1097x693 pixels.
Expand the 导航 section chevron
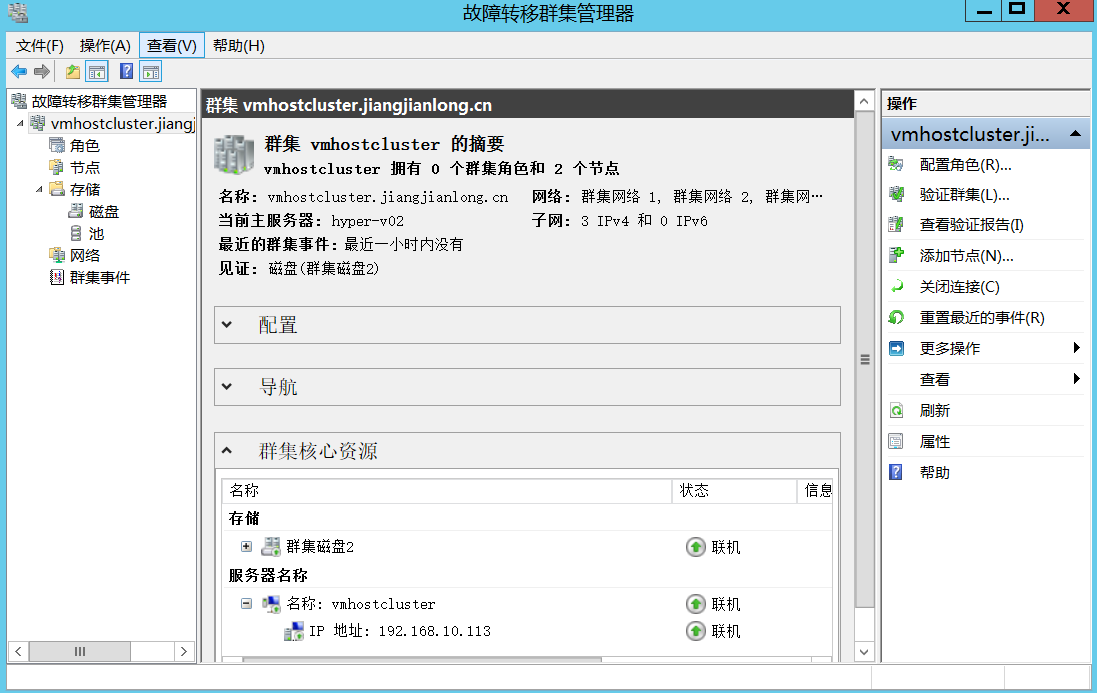click(x=227, y=386)
